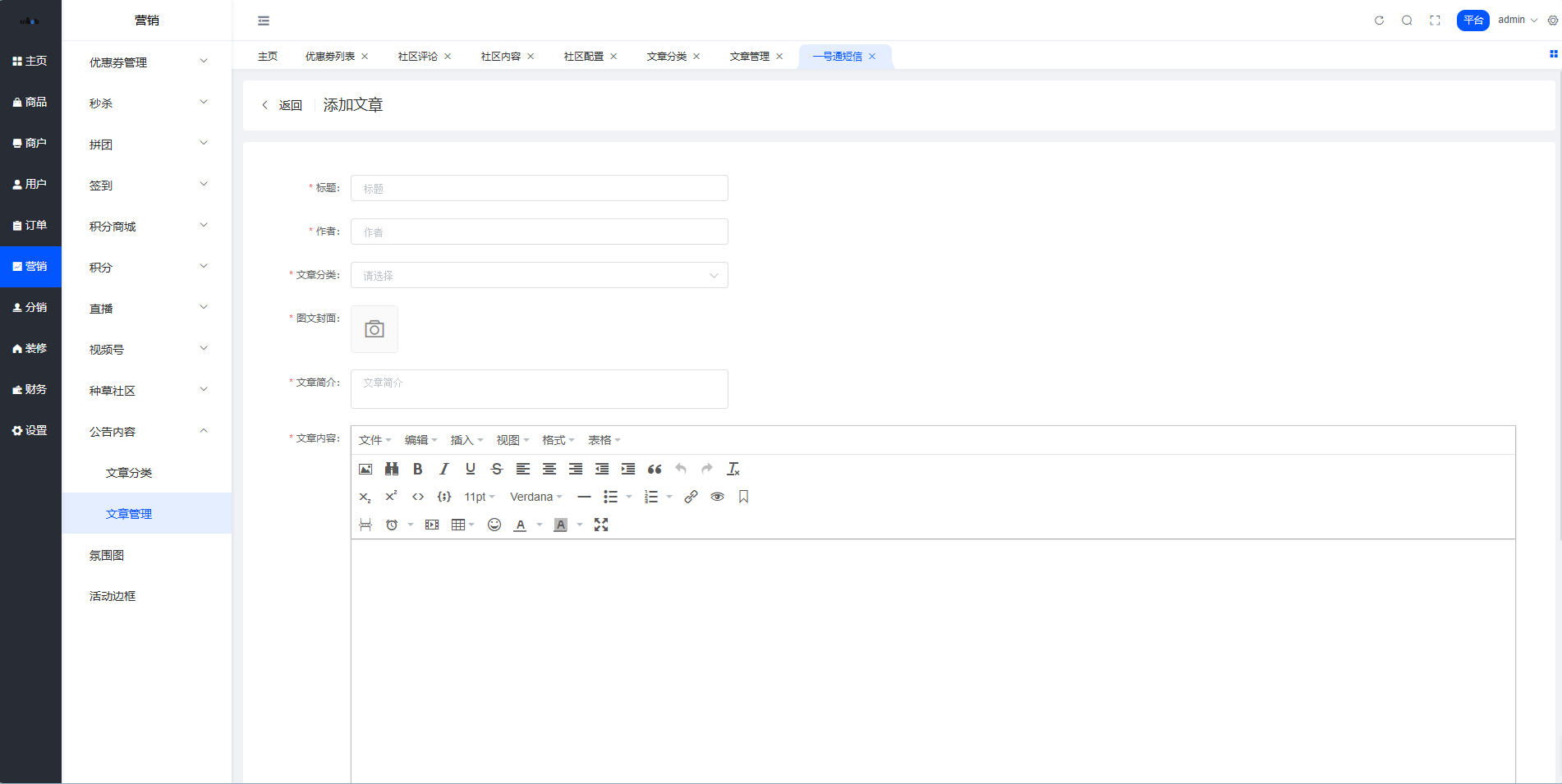Click the source code icon
This screenshot has height=784, width=1562.
point(418,497)
